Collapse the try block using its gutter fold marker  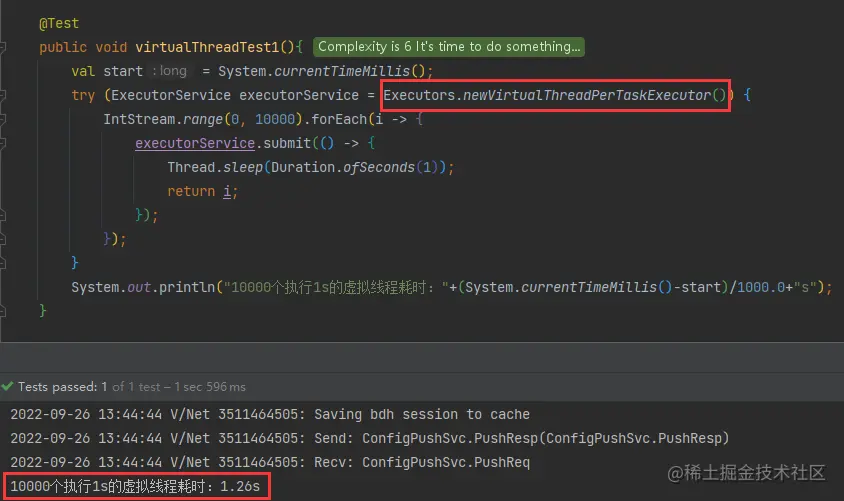pos(3,95)
